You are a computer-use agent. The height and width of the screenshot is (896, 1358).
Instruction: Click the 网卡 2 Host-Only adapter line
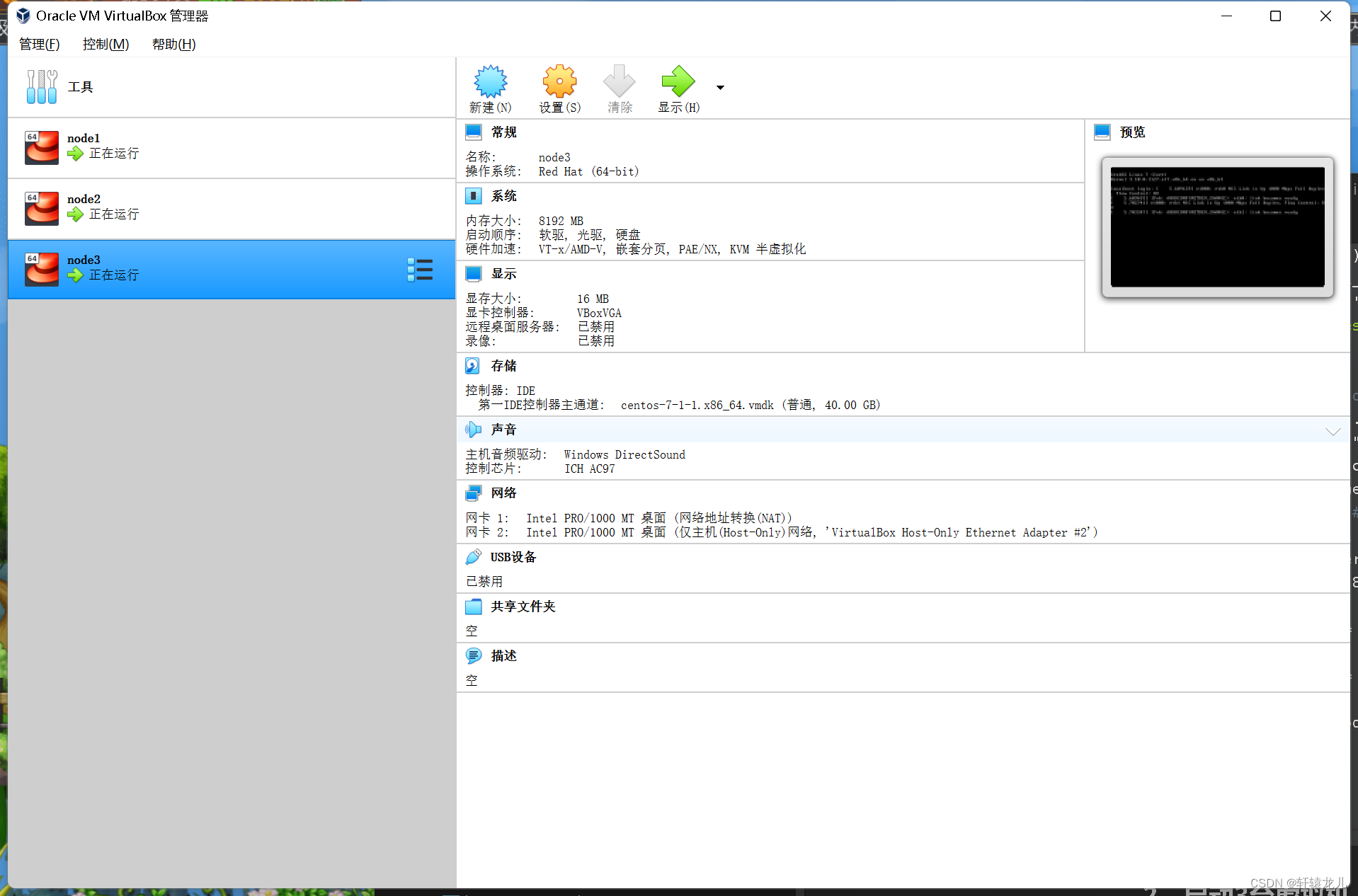[782, 533]
